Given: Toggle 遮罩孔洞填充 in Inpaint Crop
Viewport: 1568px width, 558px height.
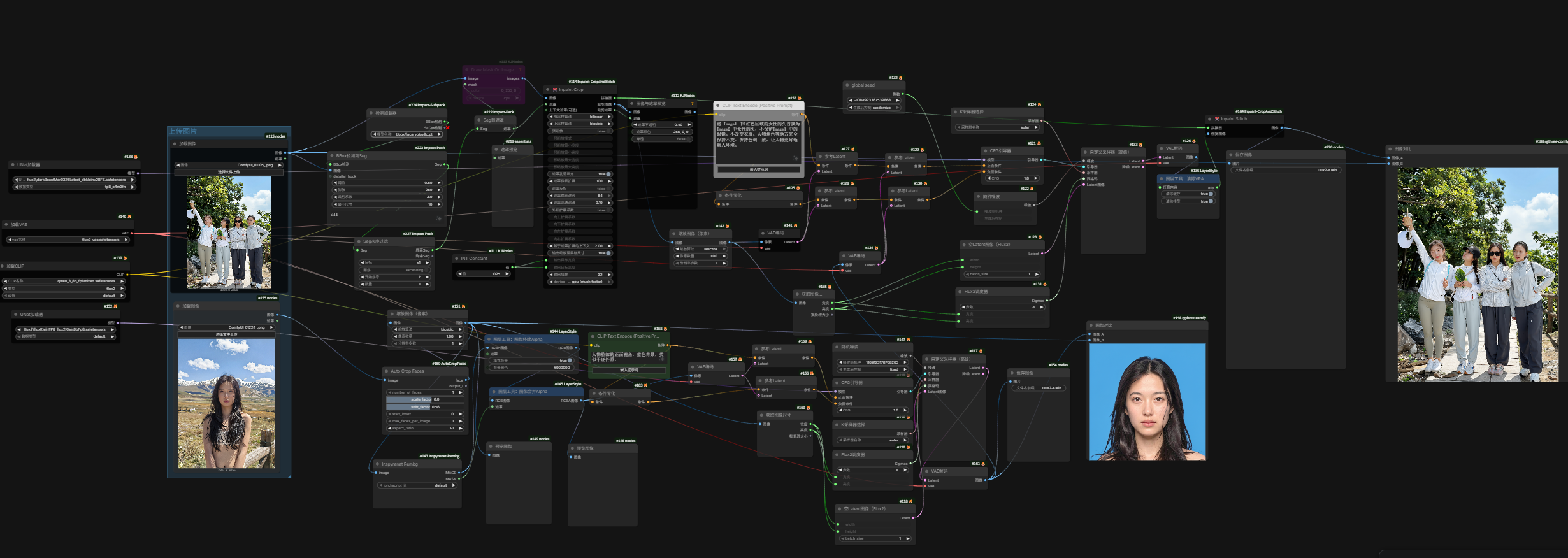Looking at the screenshot, I should [580, 174].
